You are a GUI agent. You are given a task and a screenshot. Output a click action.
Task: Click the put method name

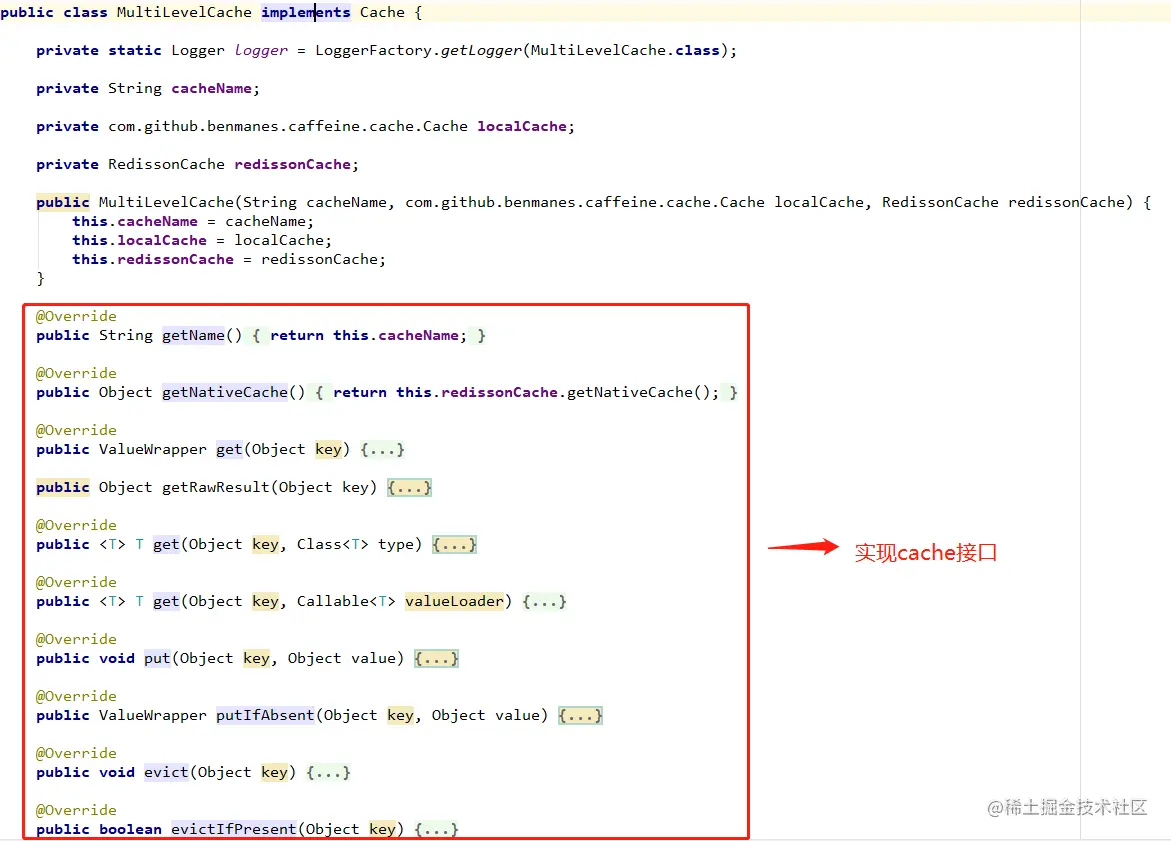157,659
